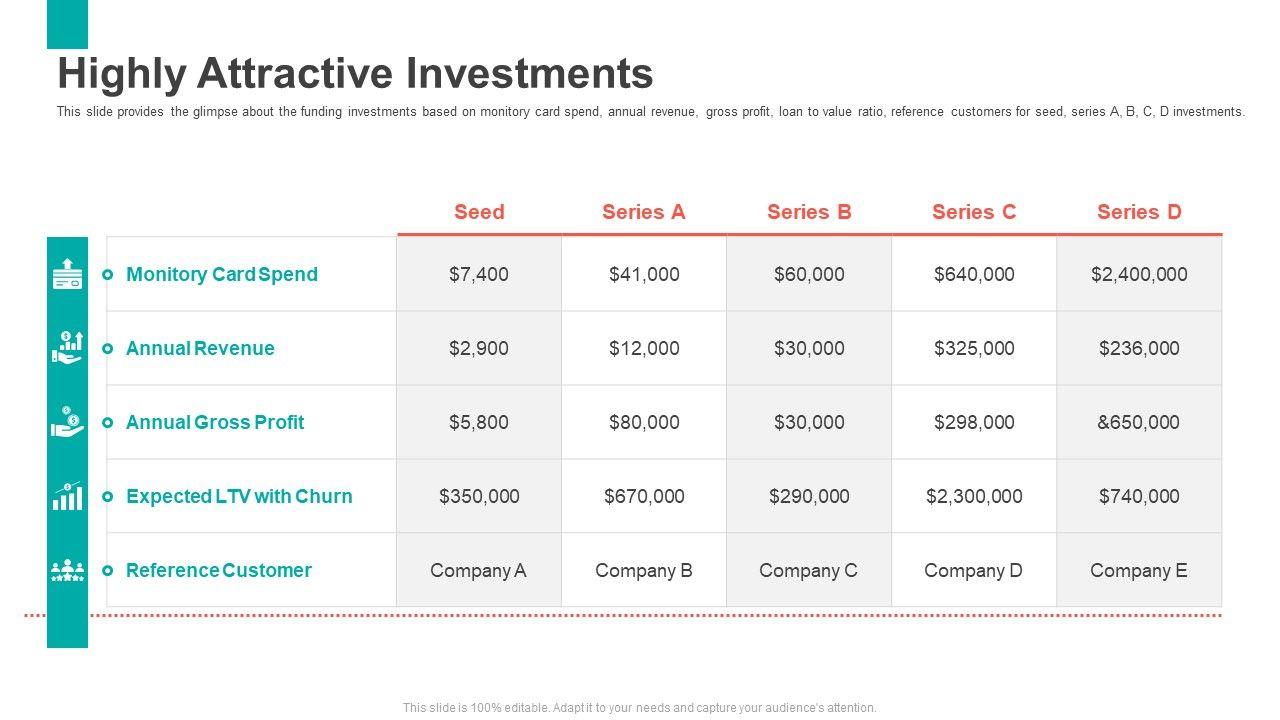Click the annual revenue hand-chart icon

(x=67, y=348)
